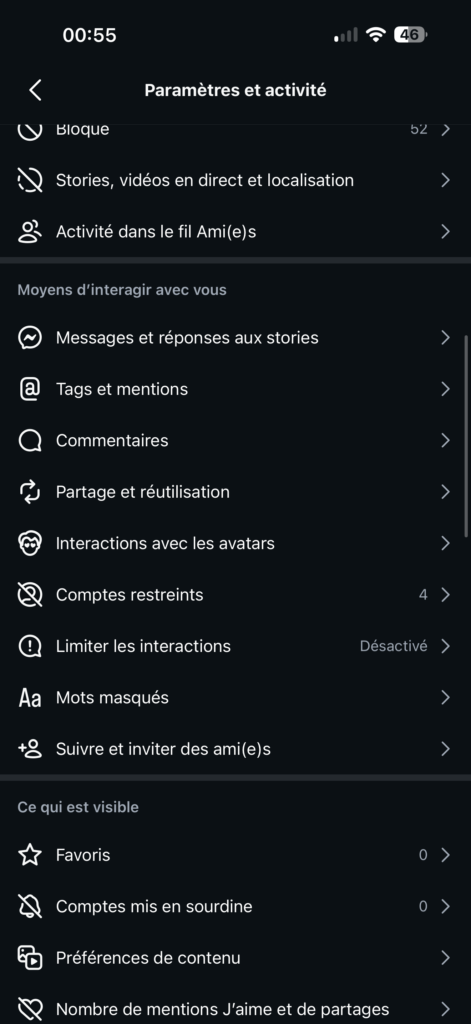Open Comptes mis en sourdine entry
Image resolution: width=471 pixels, height=1024 pixels.
(235, 906)
